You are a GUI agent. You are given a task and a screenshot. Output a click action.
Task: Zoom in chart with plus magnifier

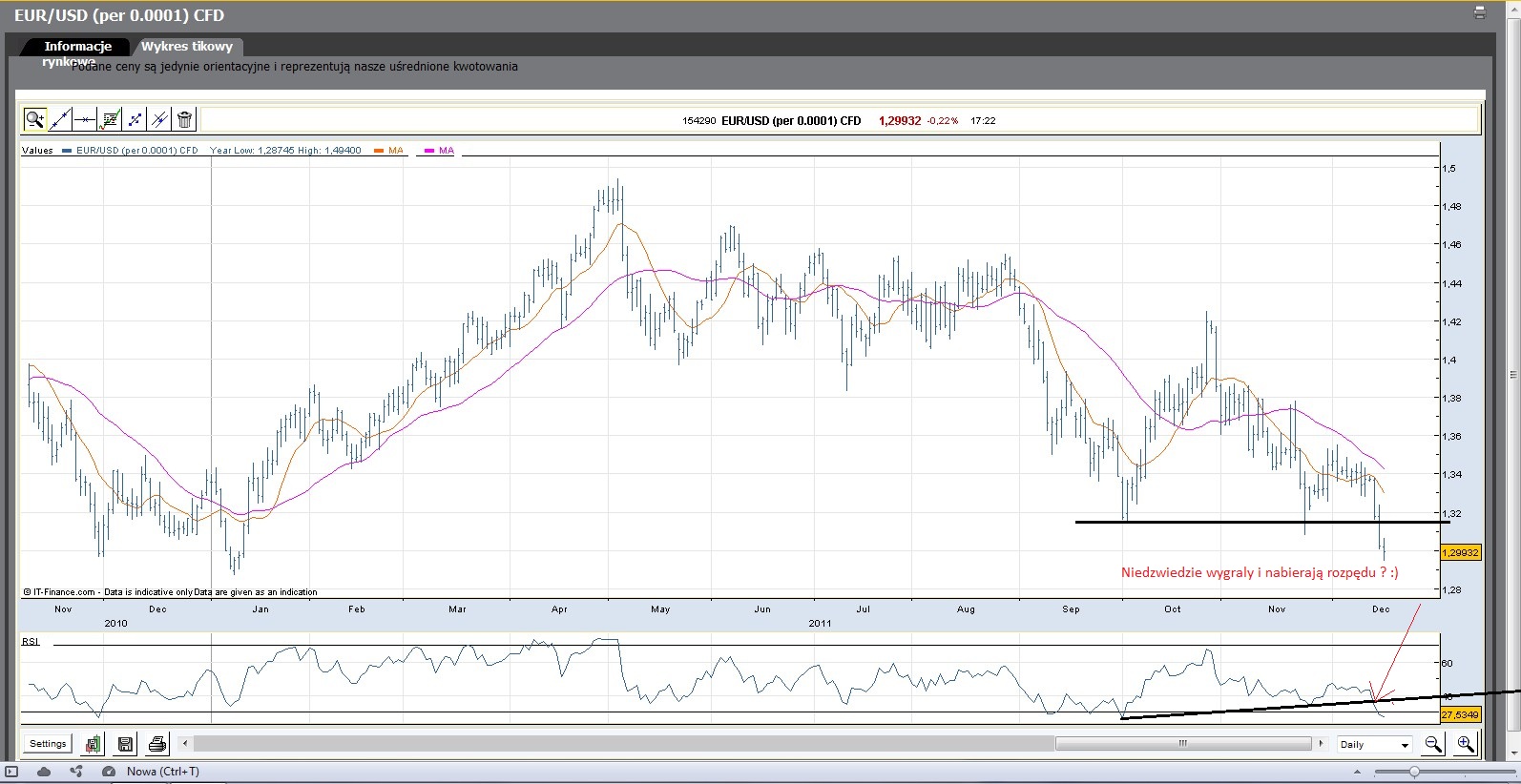click(1466, 744)
